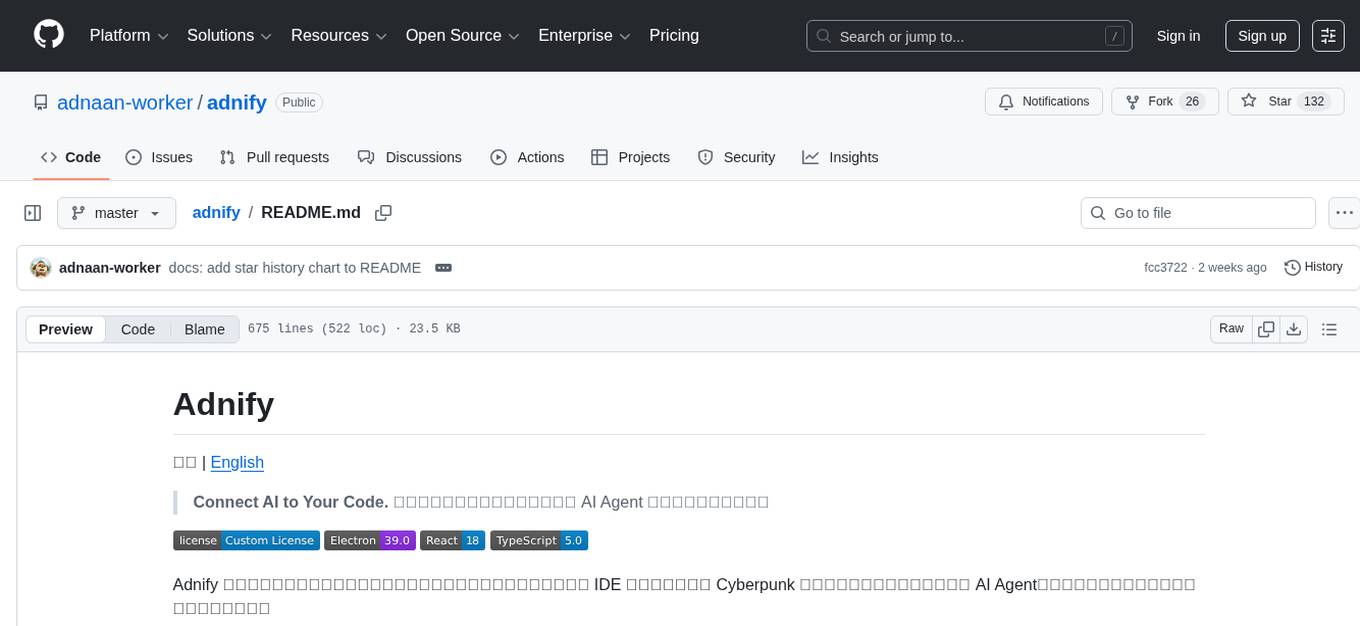Download the raw README file
Screen dimensions: 1360x626
(x=1294, y=328)
